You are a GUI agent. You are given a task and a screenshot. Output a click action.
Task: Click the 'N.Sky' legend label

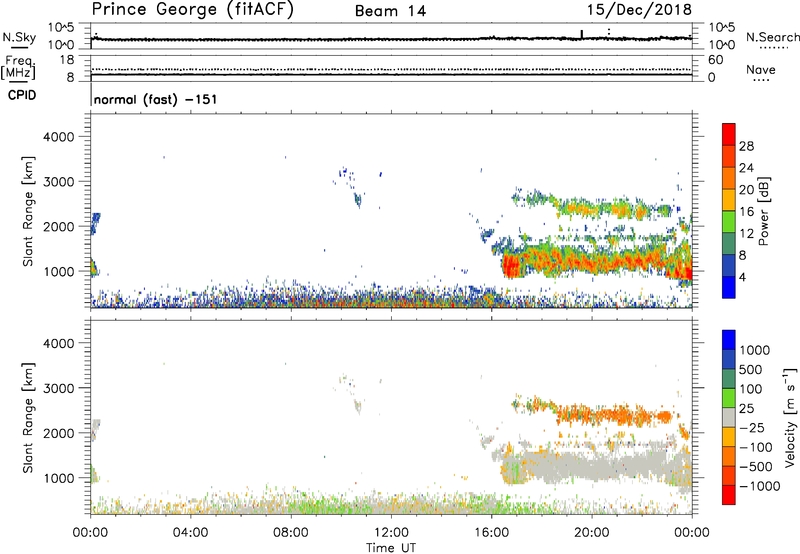tap(19, 37)
